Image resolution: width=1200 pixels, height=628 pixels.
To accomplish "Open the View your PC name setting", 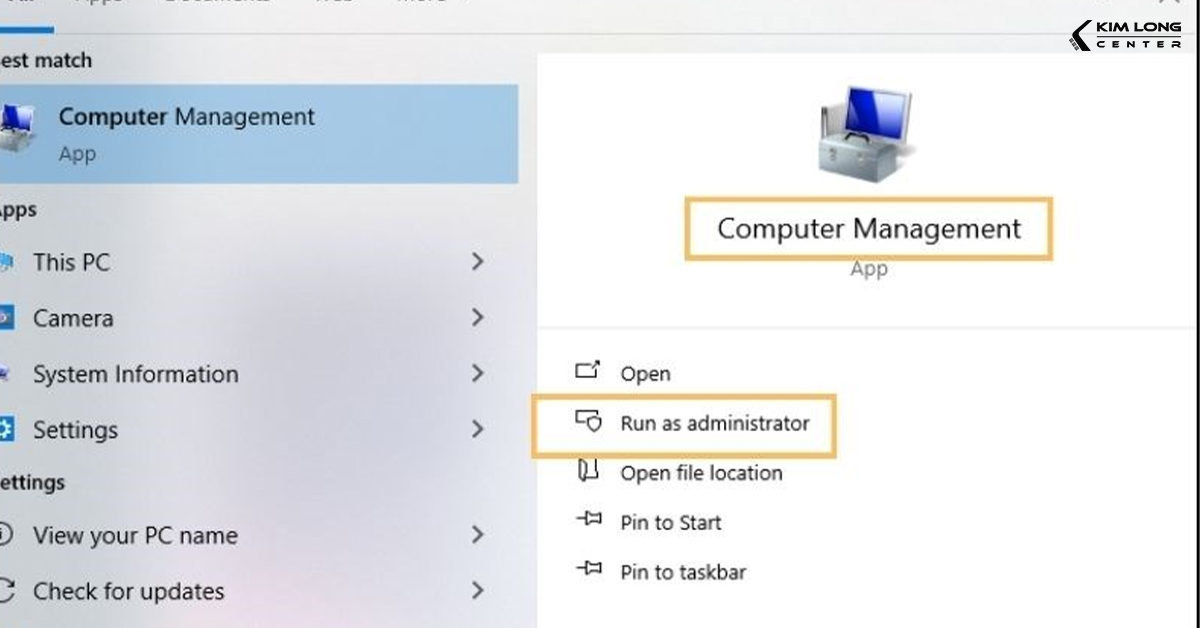I will [135, 535].
